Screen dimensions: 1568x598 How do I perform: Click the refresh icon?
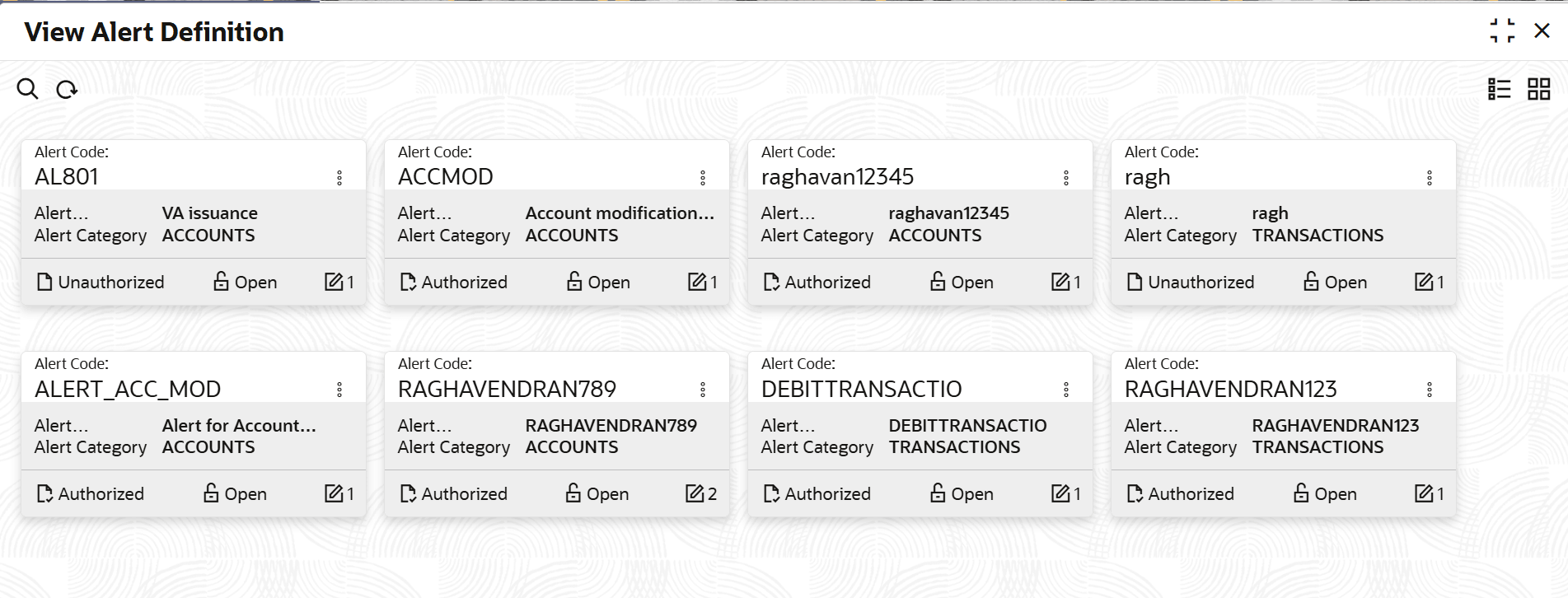[67, 89]
